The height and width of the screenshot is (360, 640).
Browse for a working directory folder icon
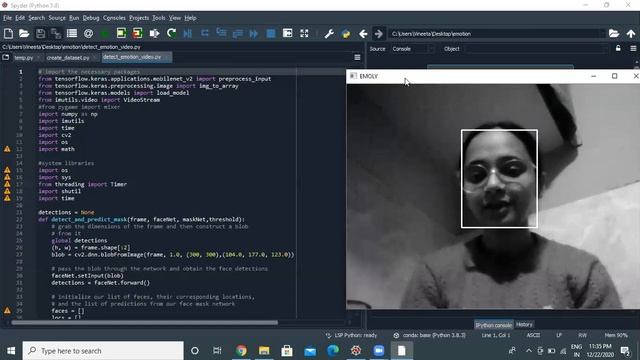[x=614, y=33]
